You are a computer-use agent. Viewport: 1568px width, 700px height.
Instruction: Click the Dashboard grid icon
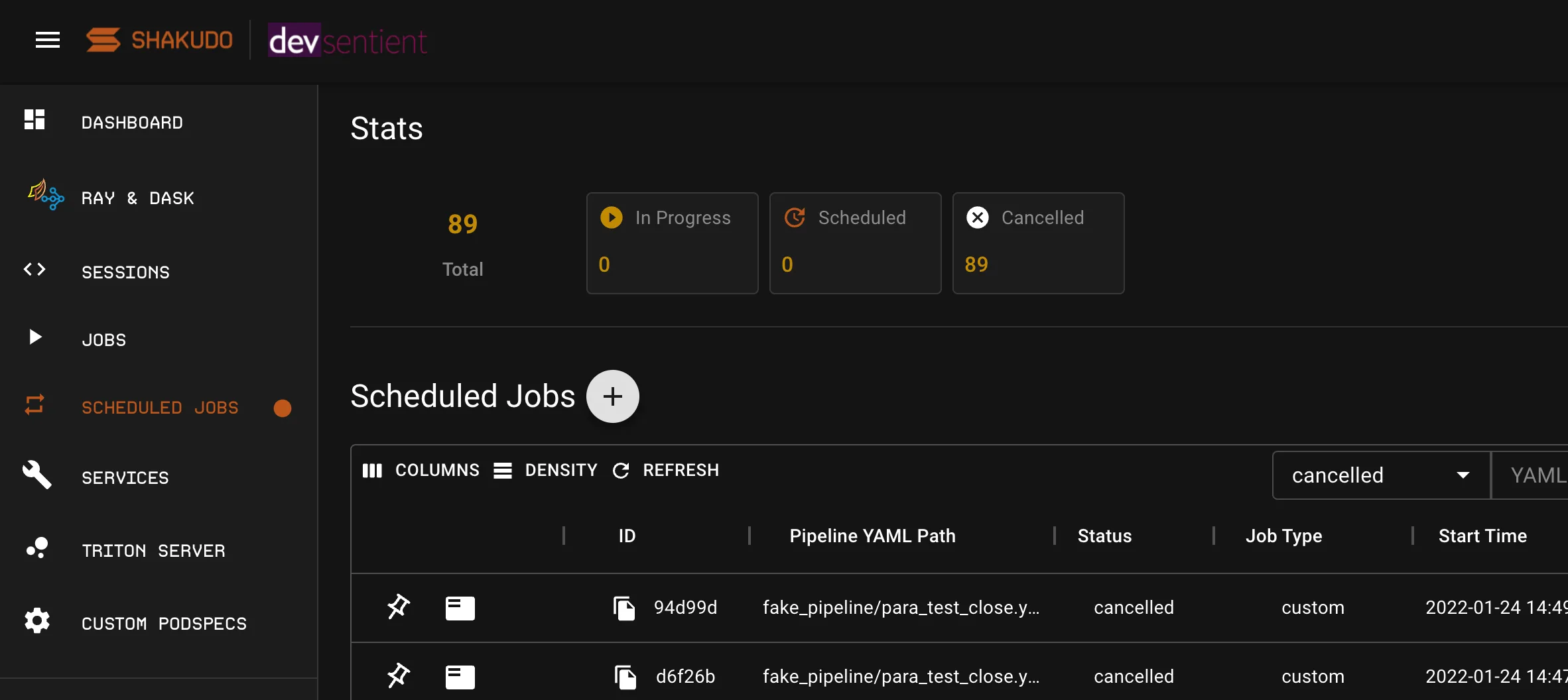pyautogui.click(x=34, y=119)
